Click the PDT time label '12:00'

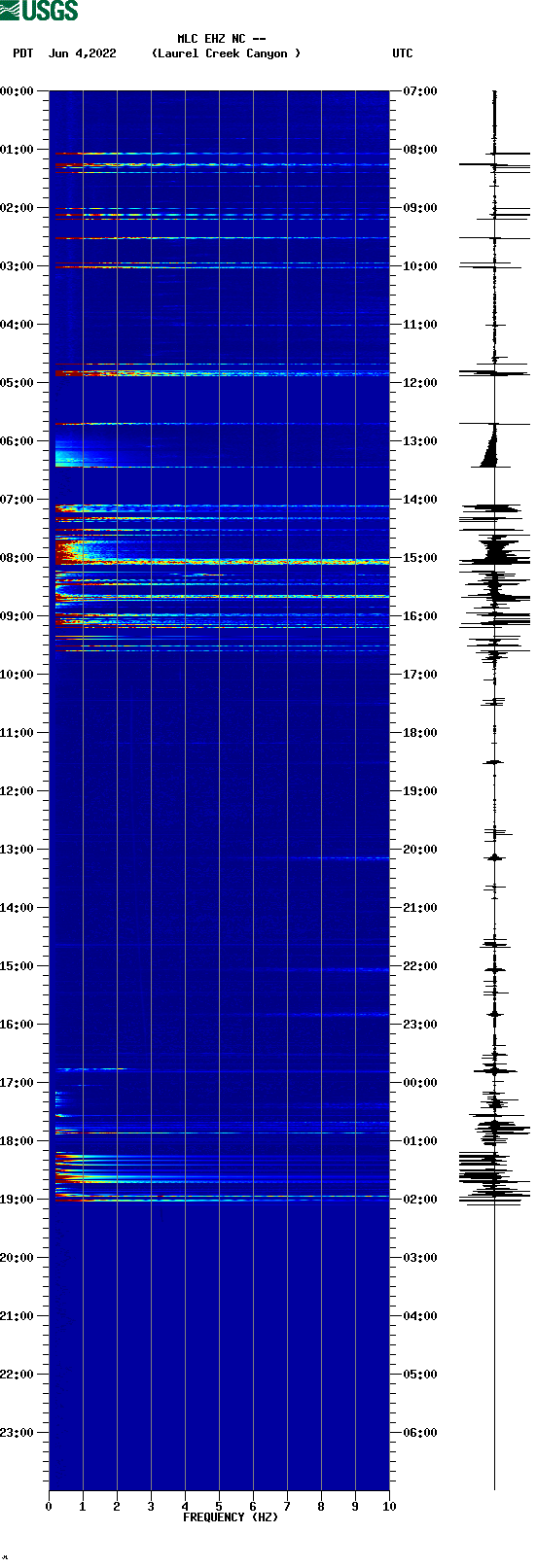pos(18,791)
